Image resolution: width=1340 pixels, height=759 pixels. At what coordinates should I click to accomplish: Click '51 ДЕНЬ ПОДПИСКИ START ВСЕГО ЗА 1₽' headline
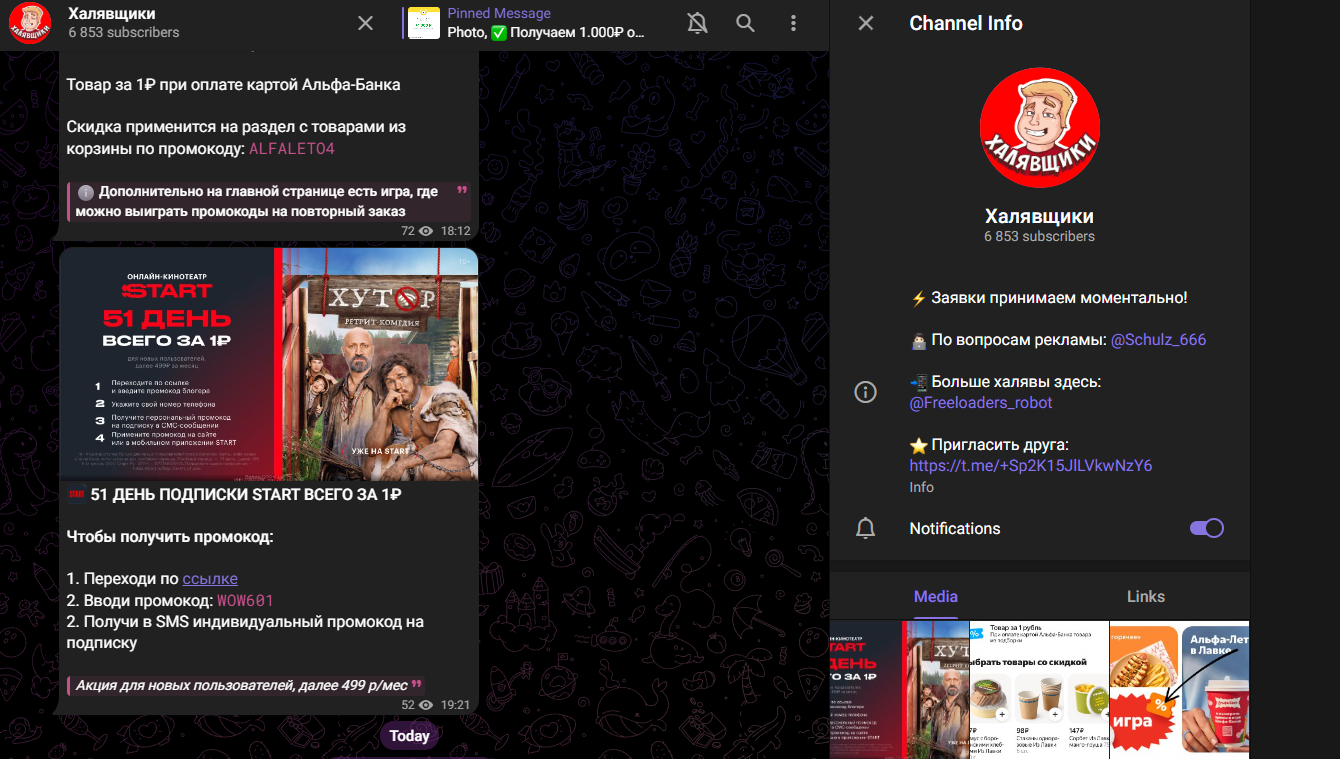(x=246, y=494)
